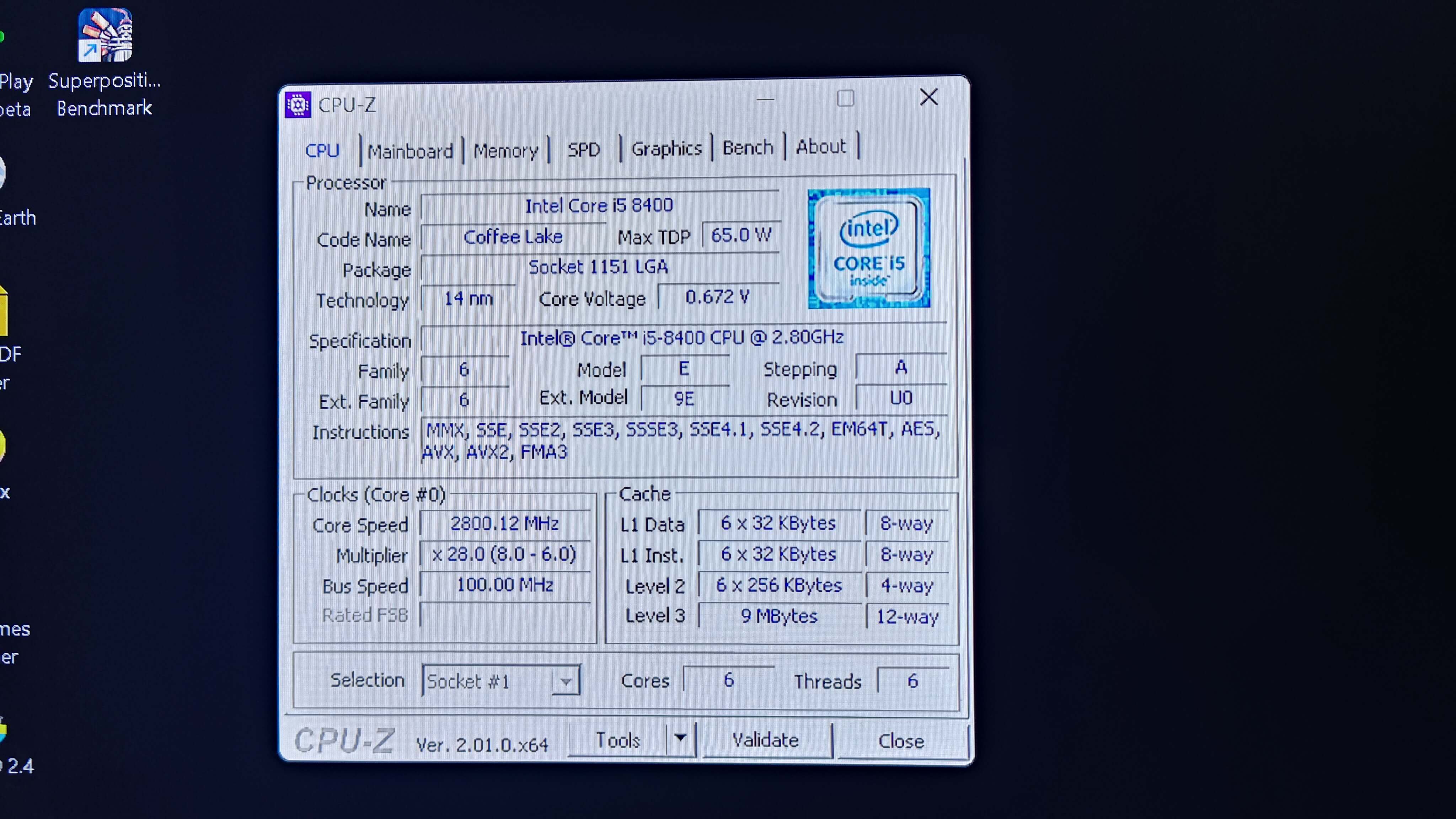Image resolution: width=1456 pixels, height=819 pixels.
Task: Open the SPD tab
Action: (583, 149)
